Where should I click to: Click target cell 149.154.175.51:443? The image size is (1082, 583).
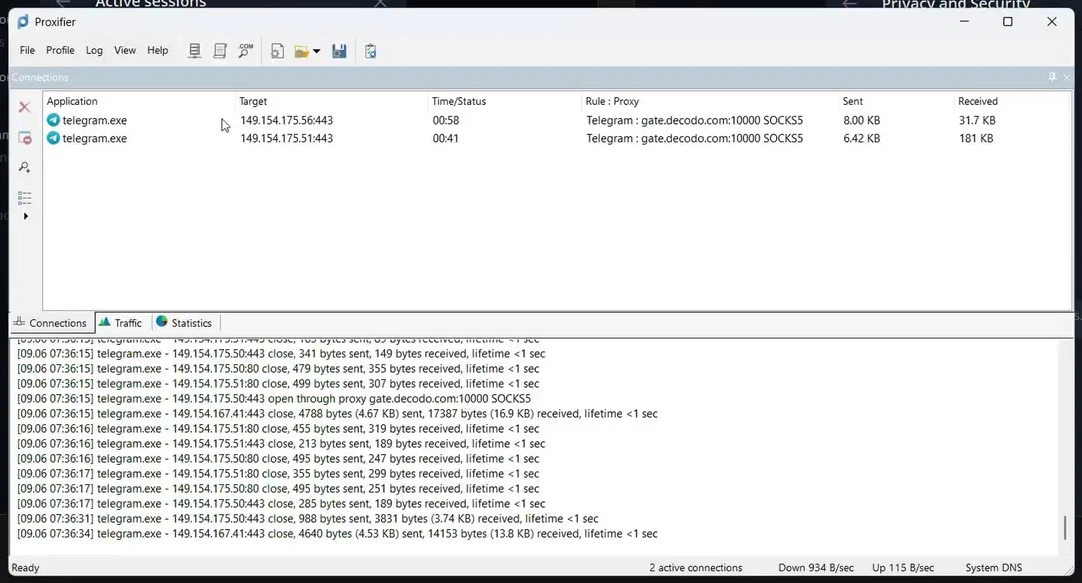[286, 138]
